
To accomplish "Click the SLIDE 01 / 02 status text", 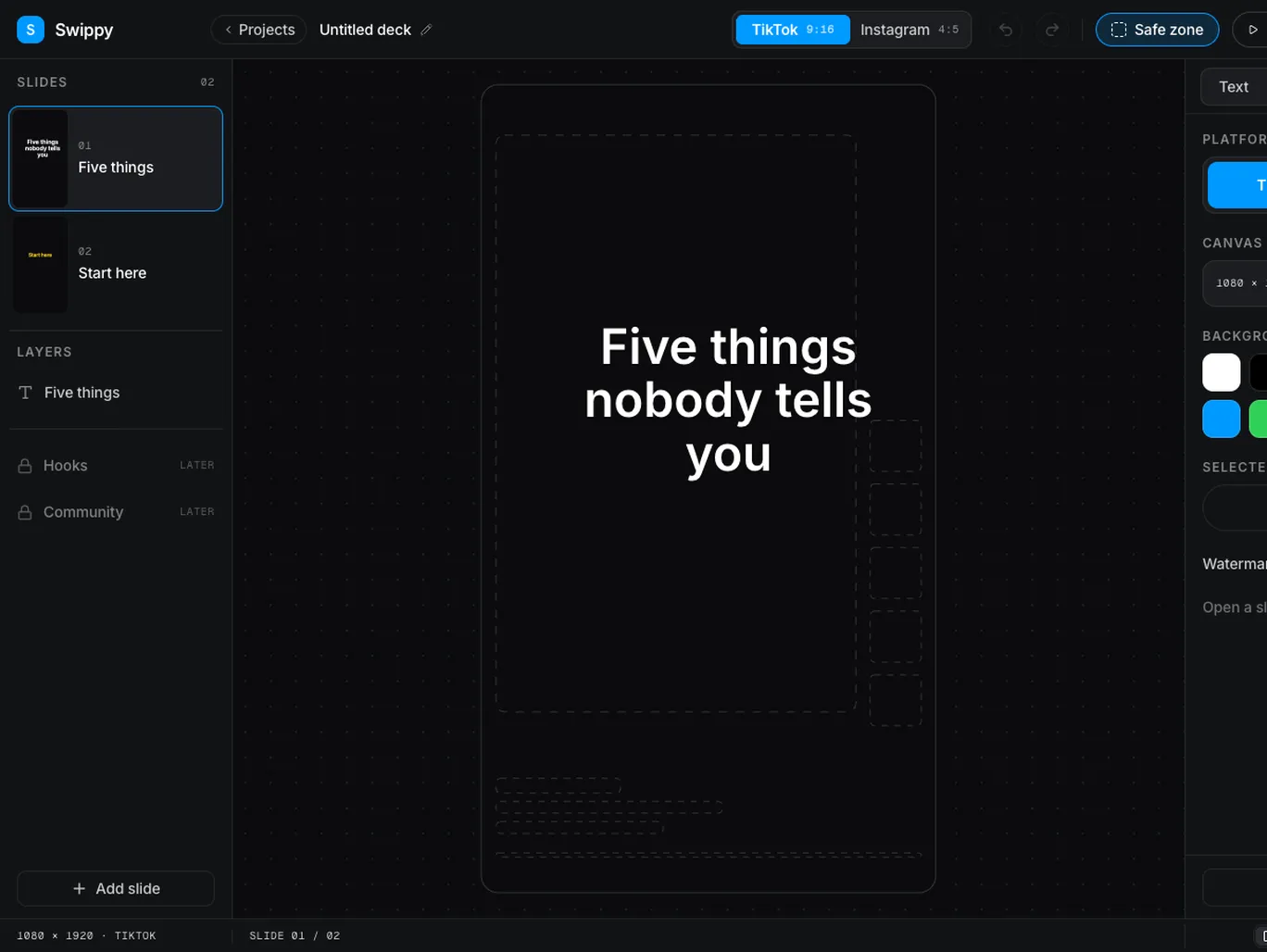I will click(295, 935).
